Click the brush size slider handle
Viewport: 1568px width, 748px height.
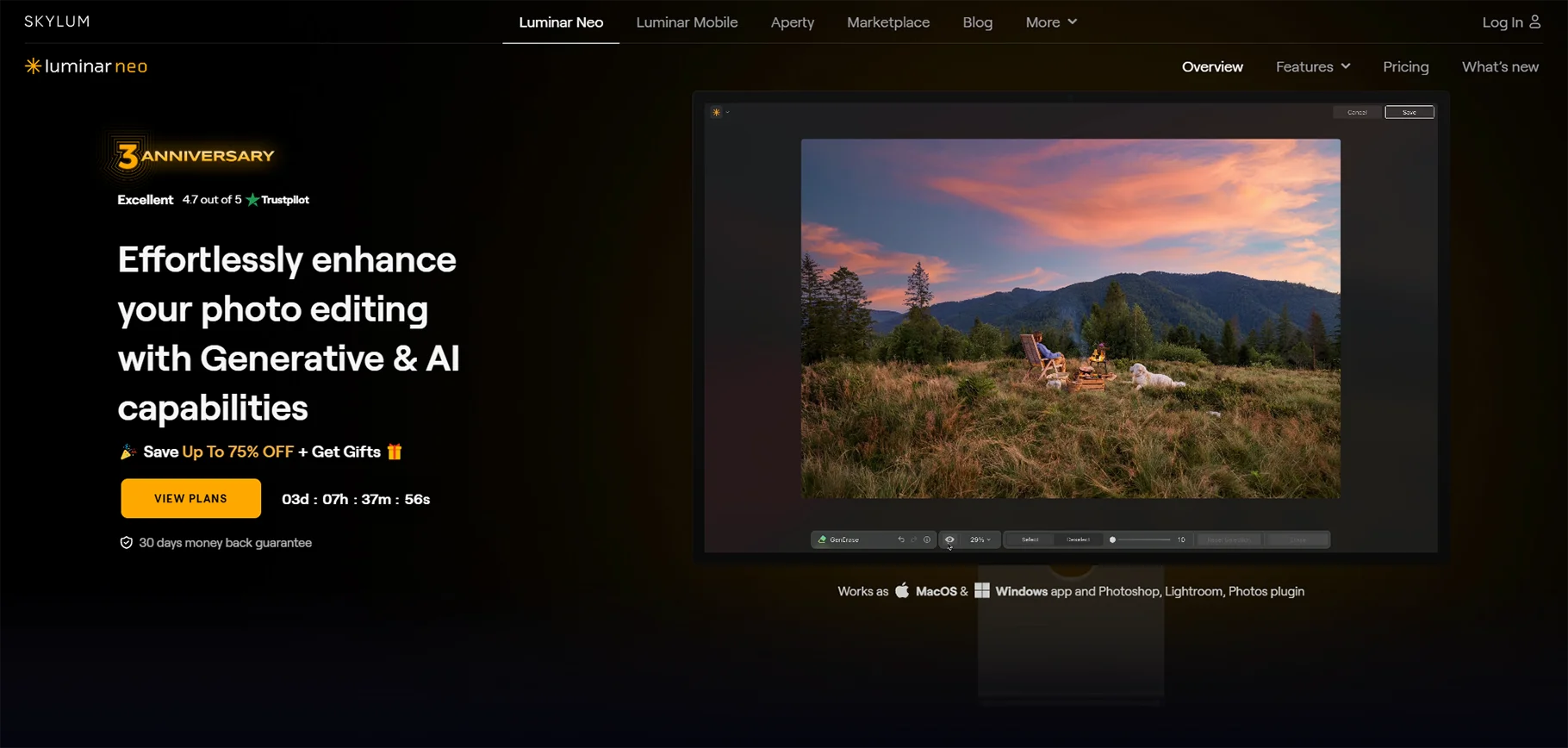pyautogui.click(x=1112, y=539)
